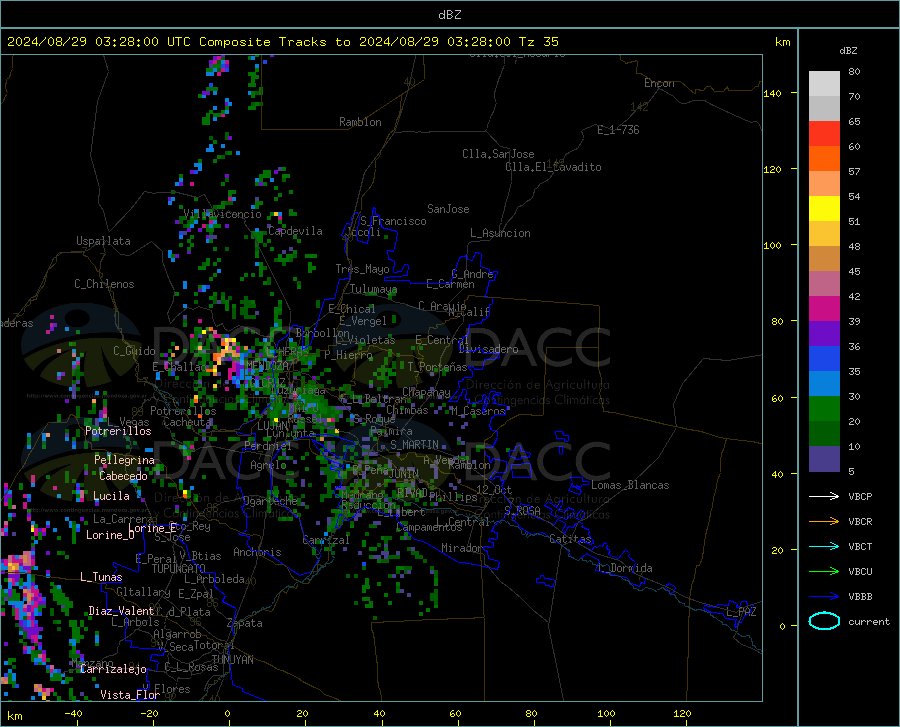Image resolution: width=900 pixels, height=727 pixels.
Task: Click the 'Vista_Flor' map label
Action: coord(130,695)
